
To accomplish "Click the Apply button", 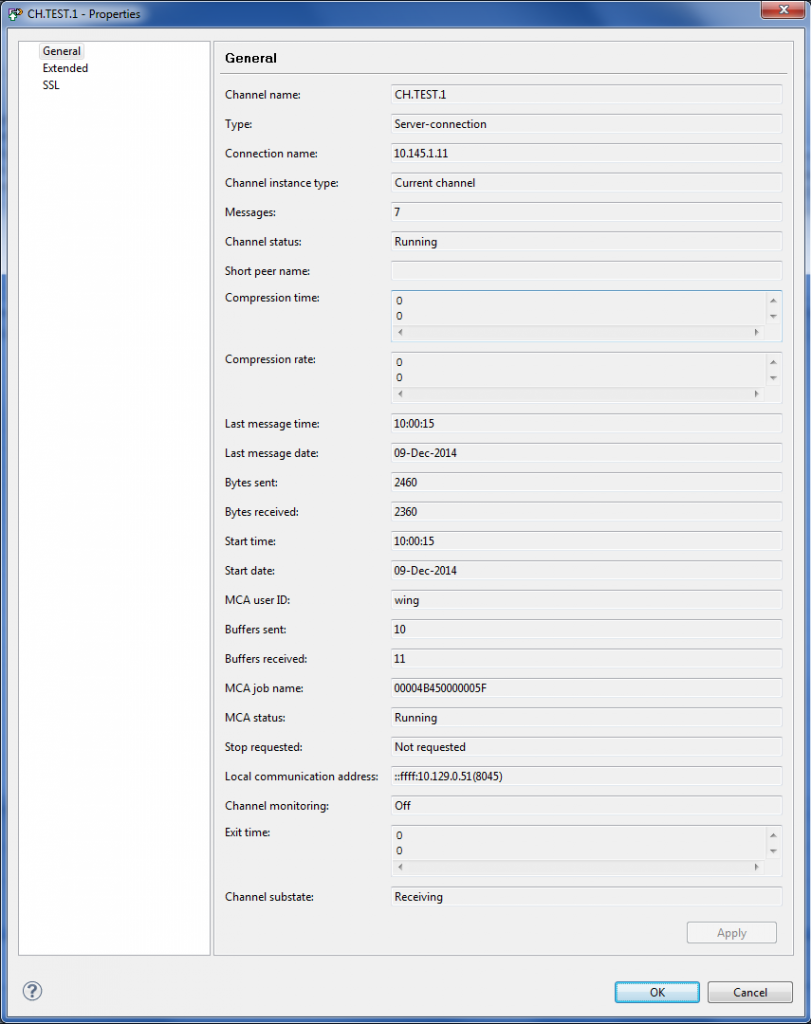I will (731, 933).
